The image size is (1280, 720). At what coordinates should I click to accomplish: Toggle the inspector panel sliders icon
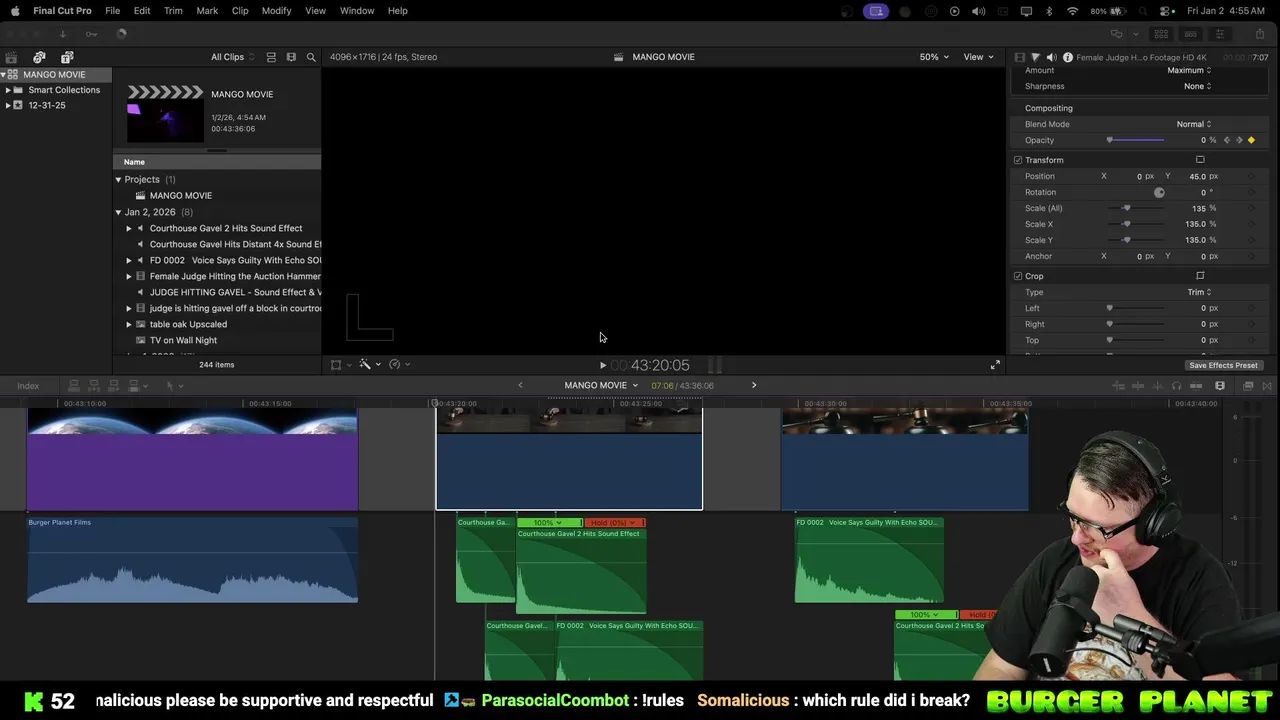pos(1219,33)
